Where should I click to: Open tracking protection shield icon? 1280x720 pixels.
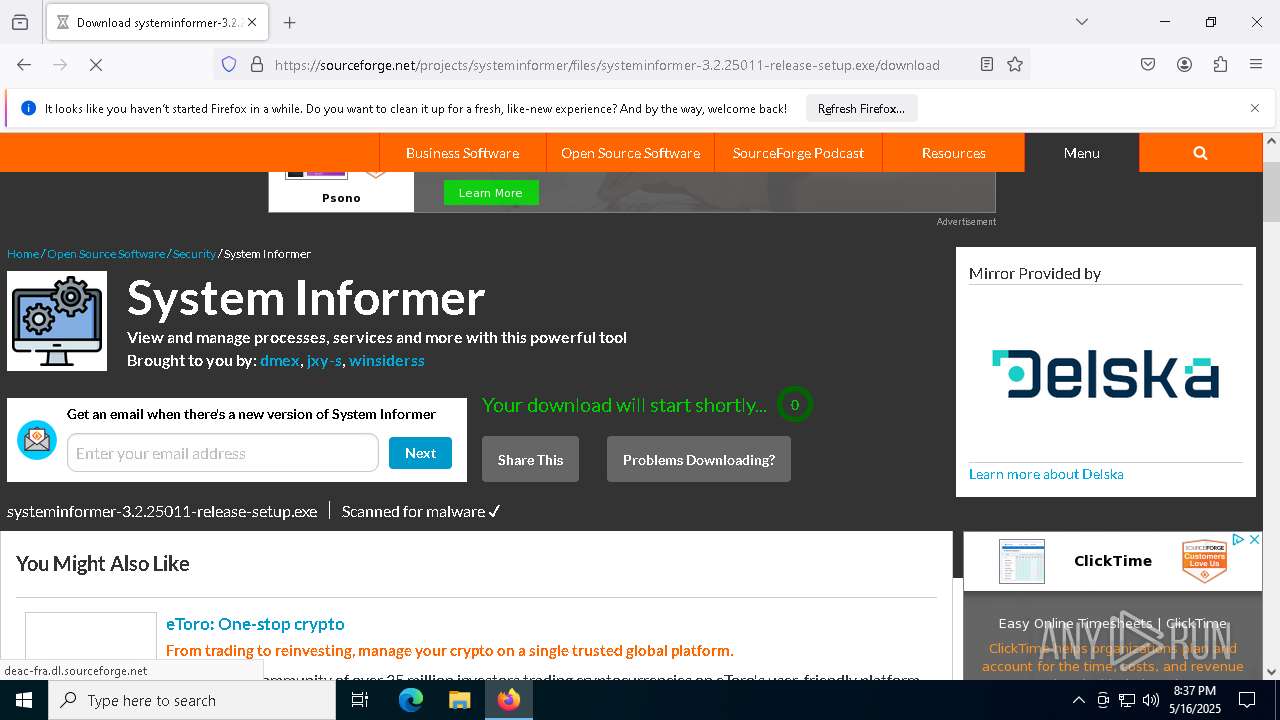[x=229, y=65]
